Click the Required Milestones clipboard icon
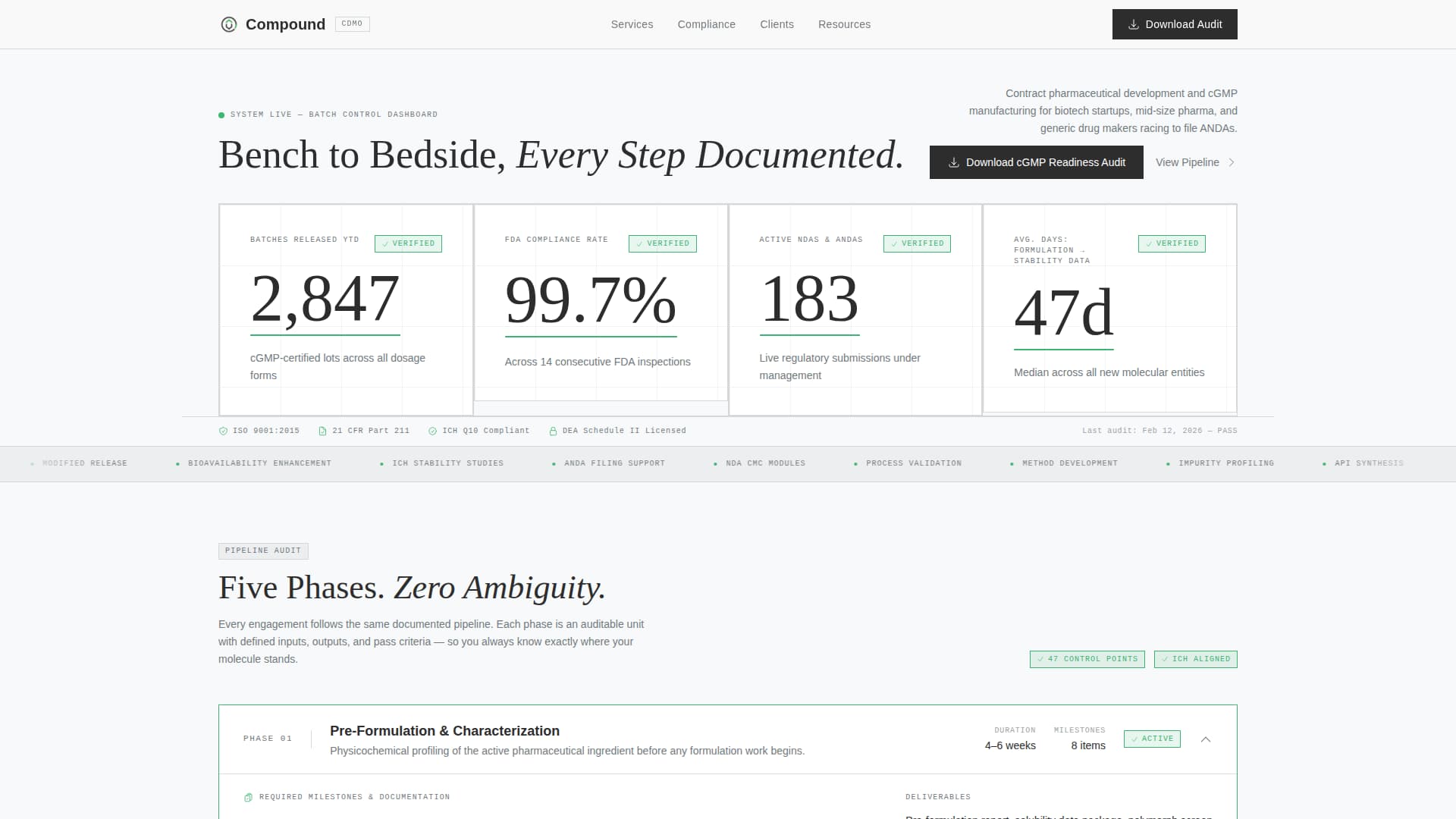The image size is (1456, 819). coord(248,797)
